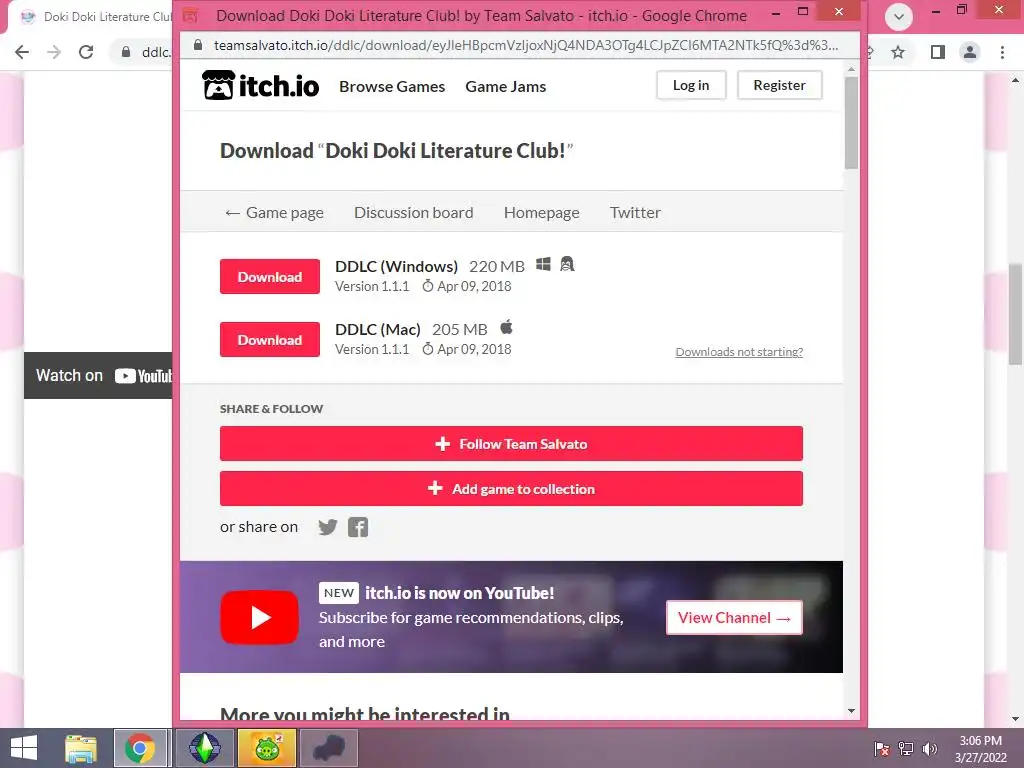Click main Chrome window scrollbar thumb
Image resolution: width=1024 pixels, height=768 pixels.
(x=1015, y=314)
